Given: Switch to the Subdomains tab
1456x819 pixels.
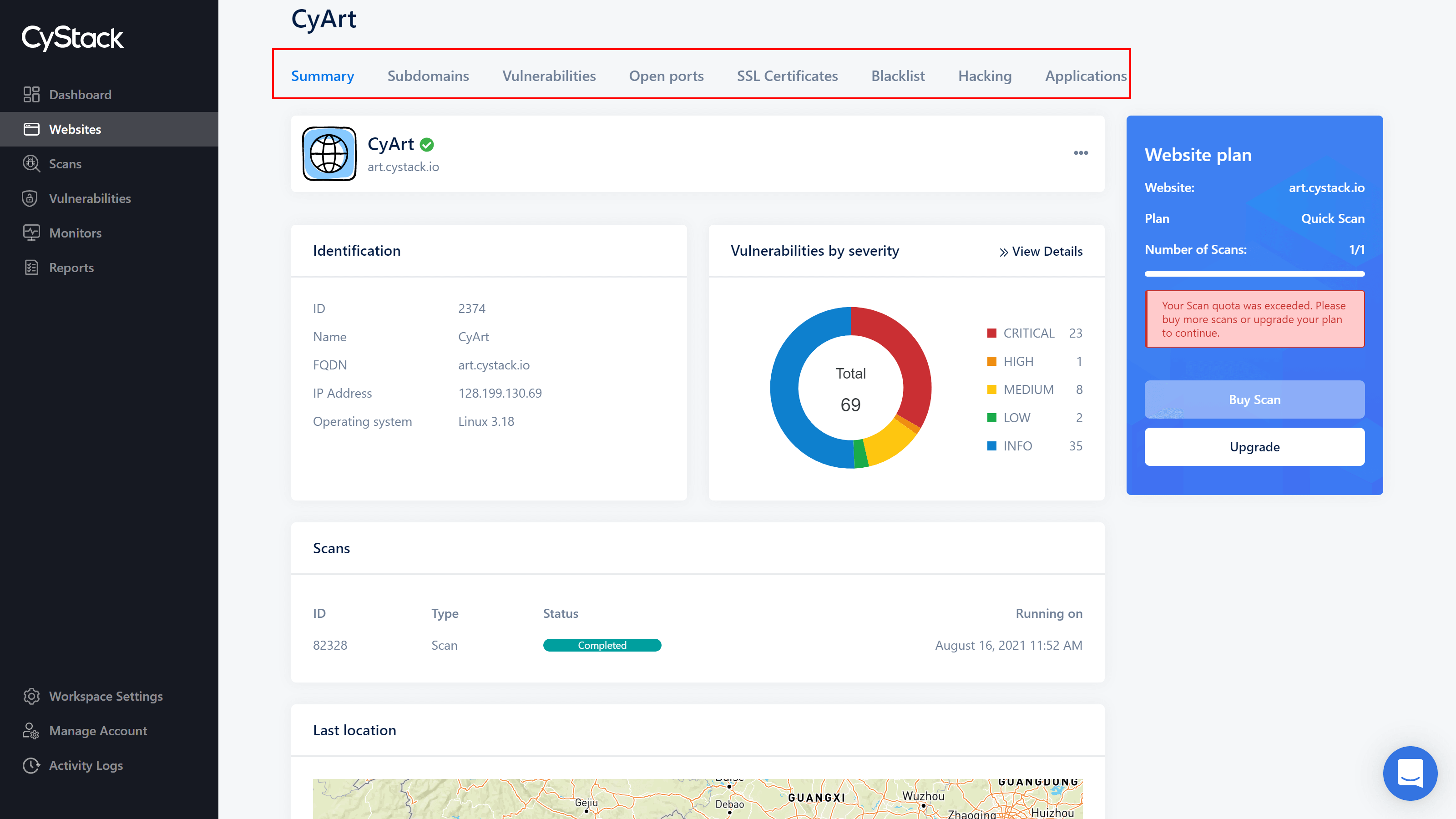Looking at the screenshot, I should click(x=428, y=76).
